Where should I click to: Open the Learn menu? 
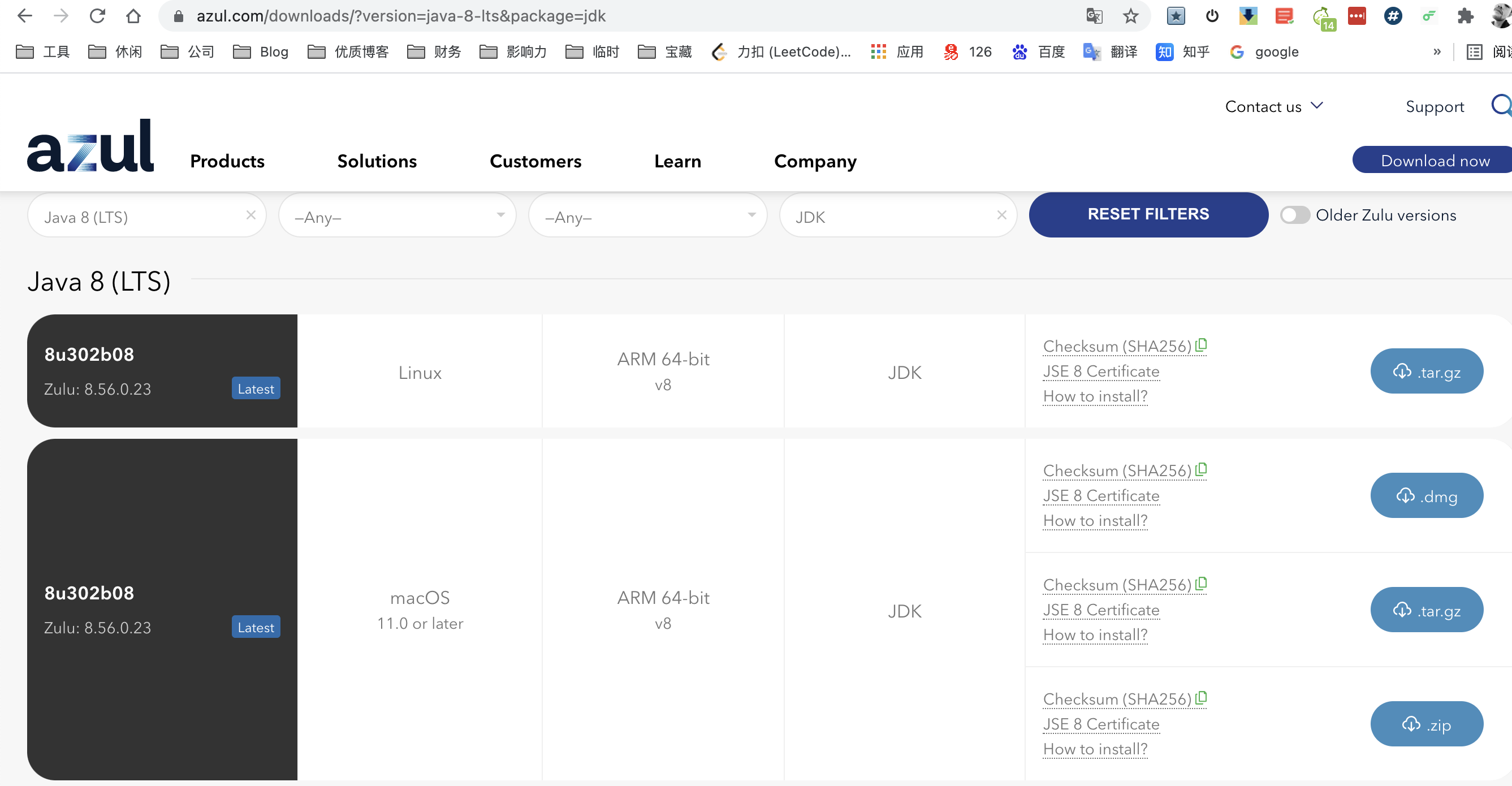click(677, 161)
